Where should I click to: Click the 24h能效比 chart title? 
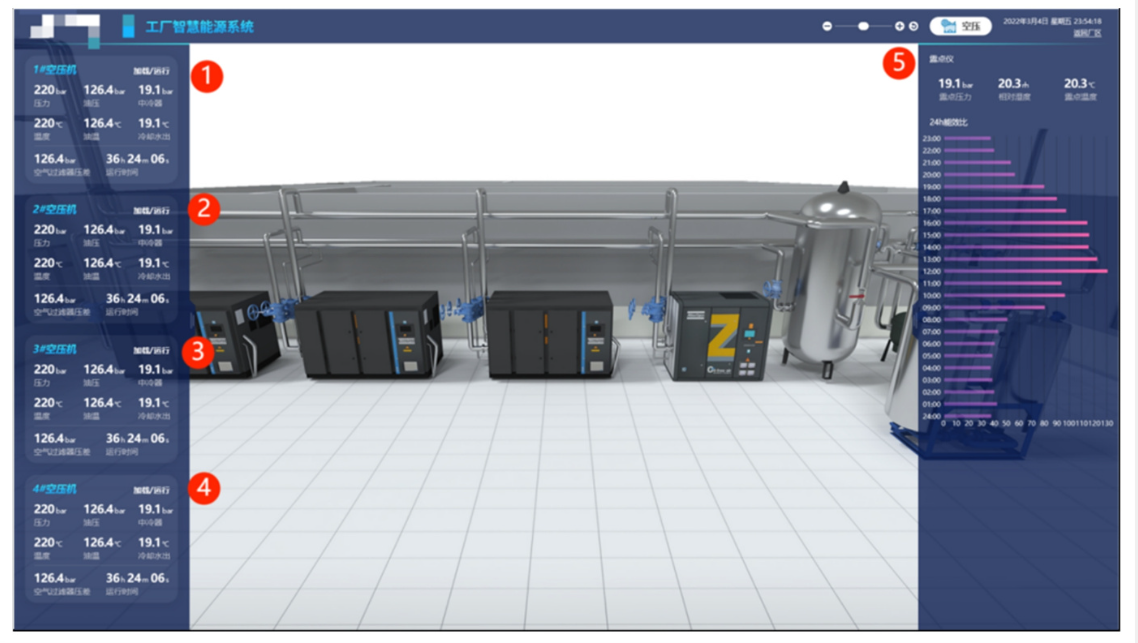(x=949, y=122)
